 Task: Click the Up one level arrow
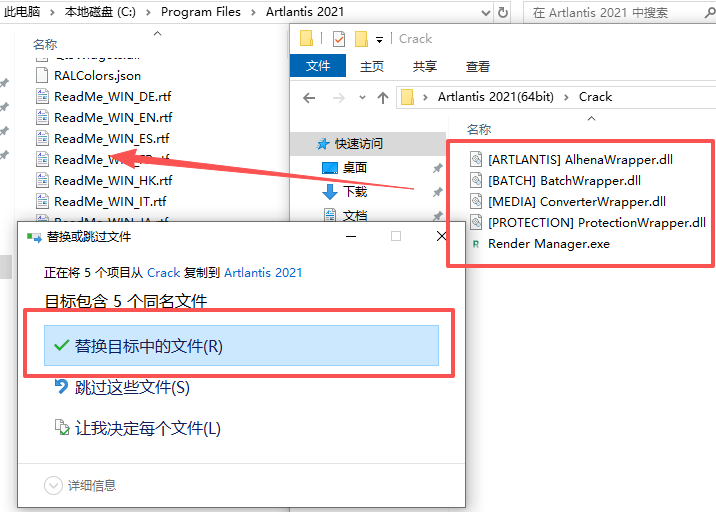click(383, 98)
